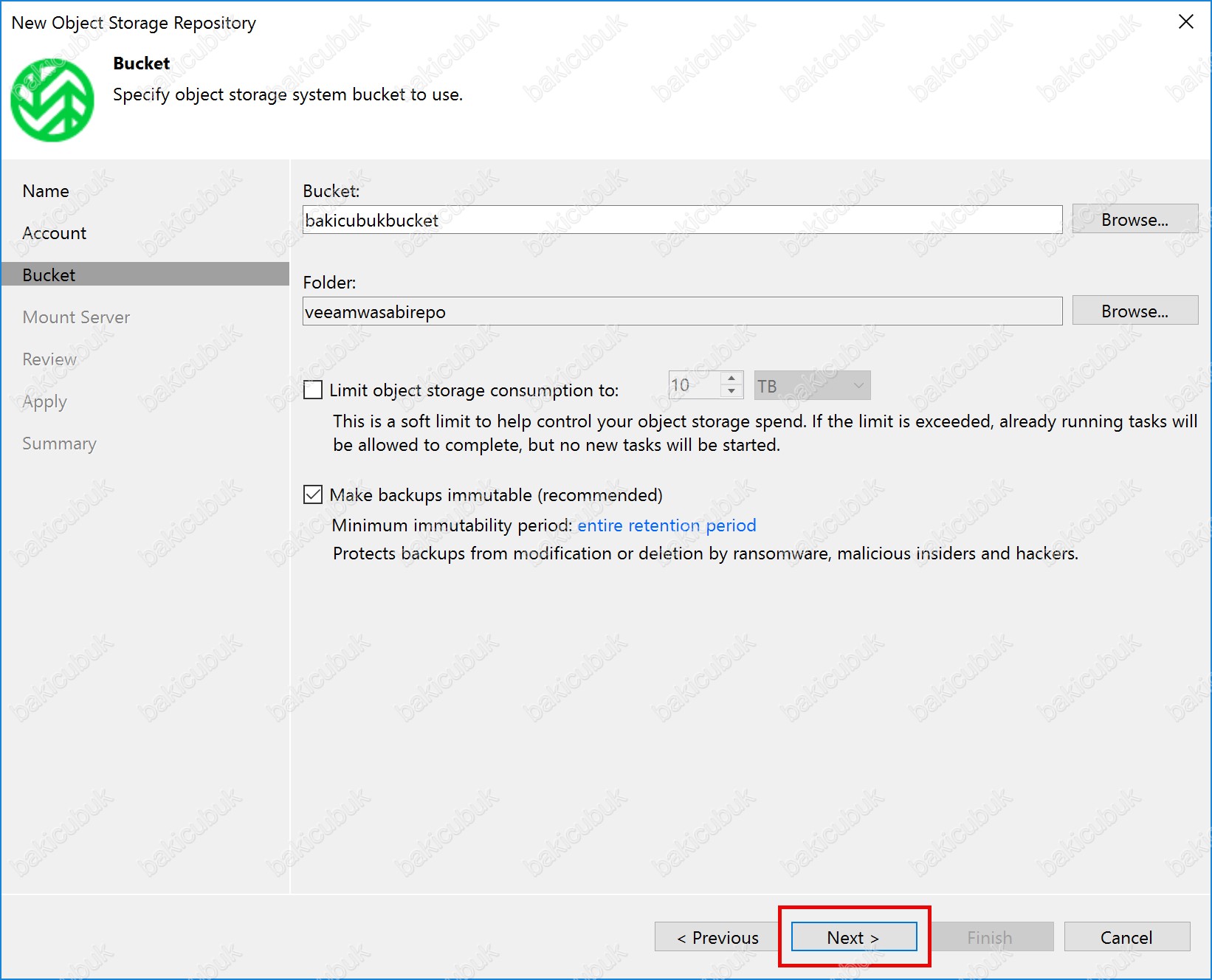Go to the Account wizard step

point(54,233)
